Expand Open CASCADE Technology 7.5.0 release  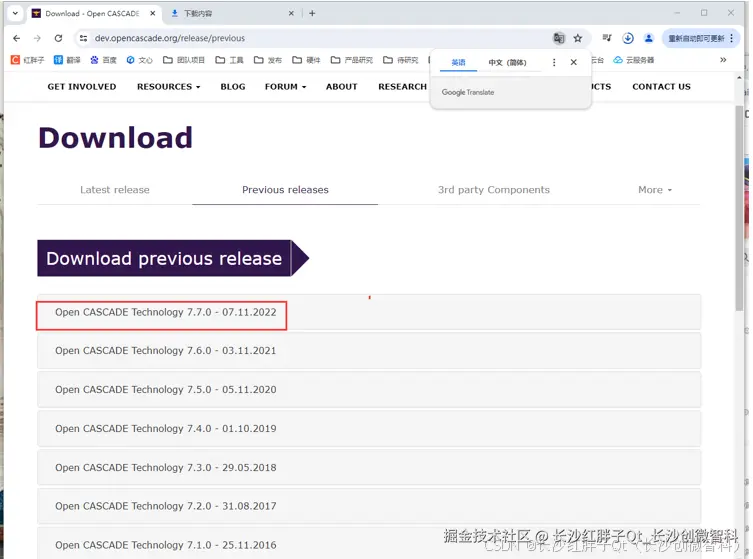pos(369,389)
